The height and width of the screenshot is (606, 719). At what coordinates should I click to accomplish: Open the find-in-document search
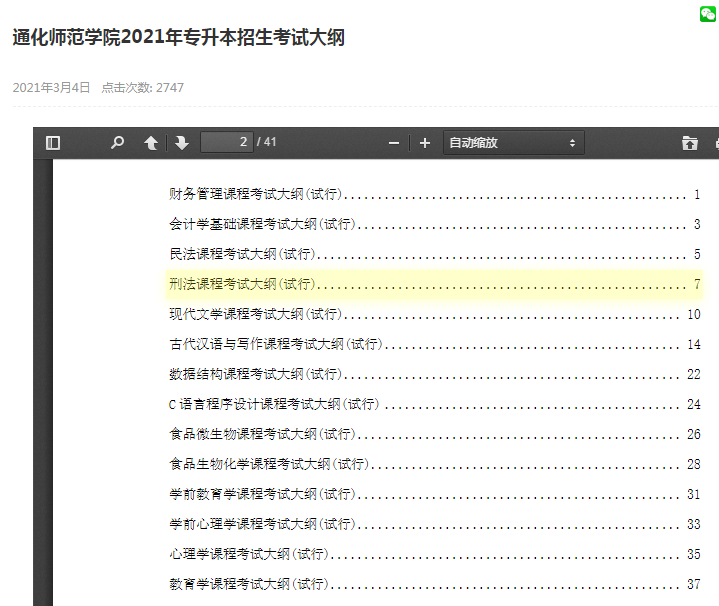click(117, 143)
